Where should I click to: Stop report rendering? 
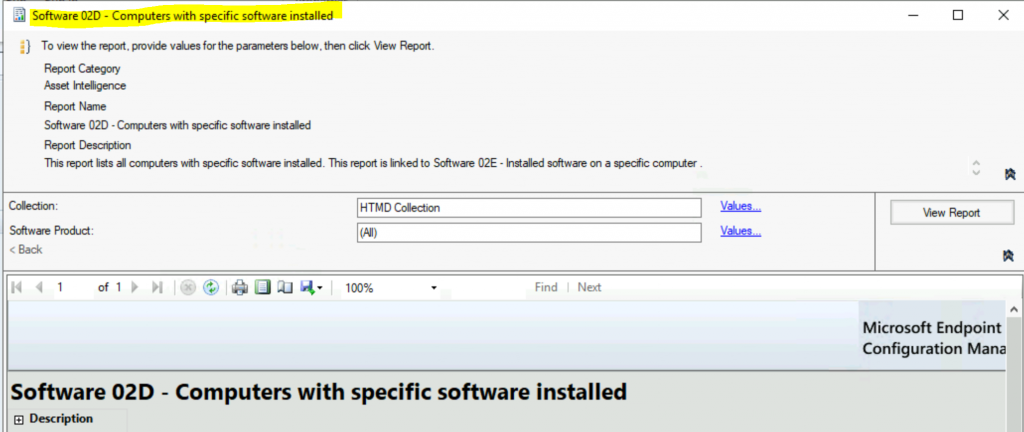[188, 288]
